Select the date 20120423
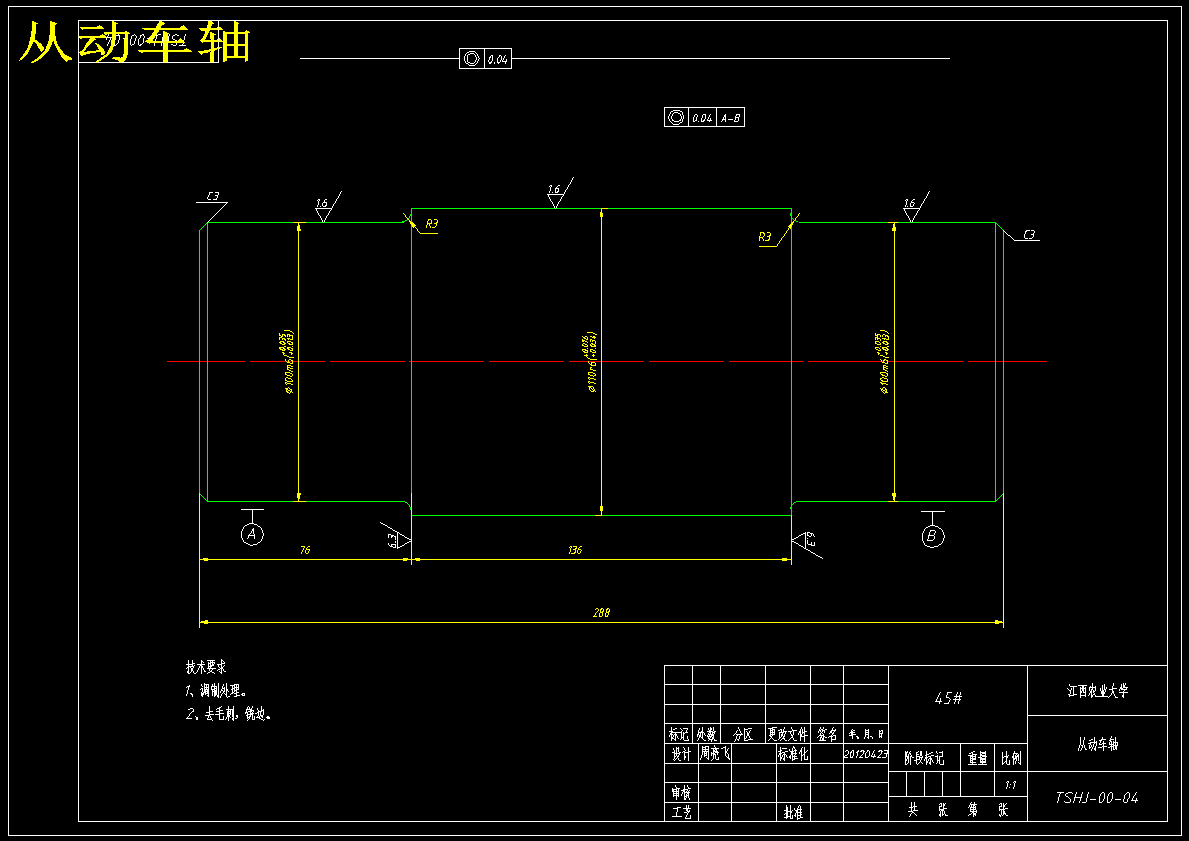1189x841 pixels. tap(865, 755)
